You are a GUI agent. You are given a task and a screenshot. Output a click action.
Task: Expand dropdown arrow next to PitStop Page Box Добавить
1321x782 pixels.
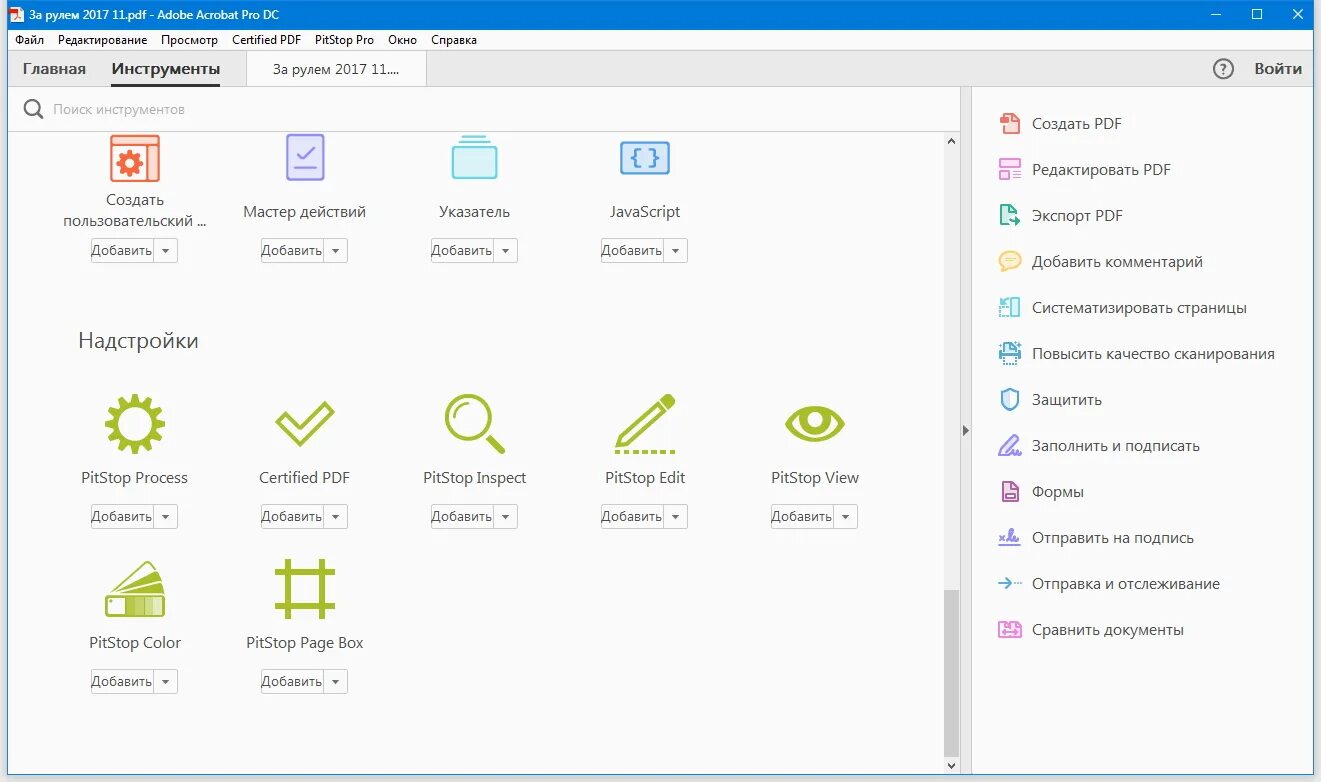(336, 681)
